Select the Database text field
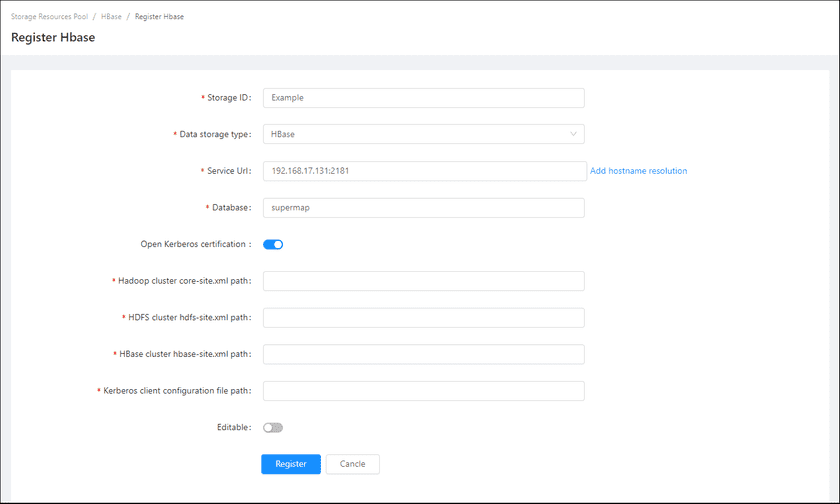Screen dimensions: 840x504 [x=423, y=208]
